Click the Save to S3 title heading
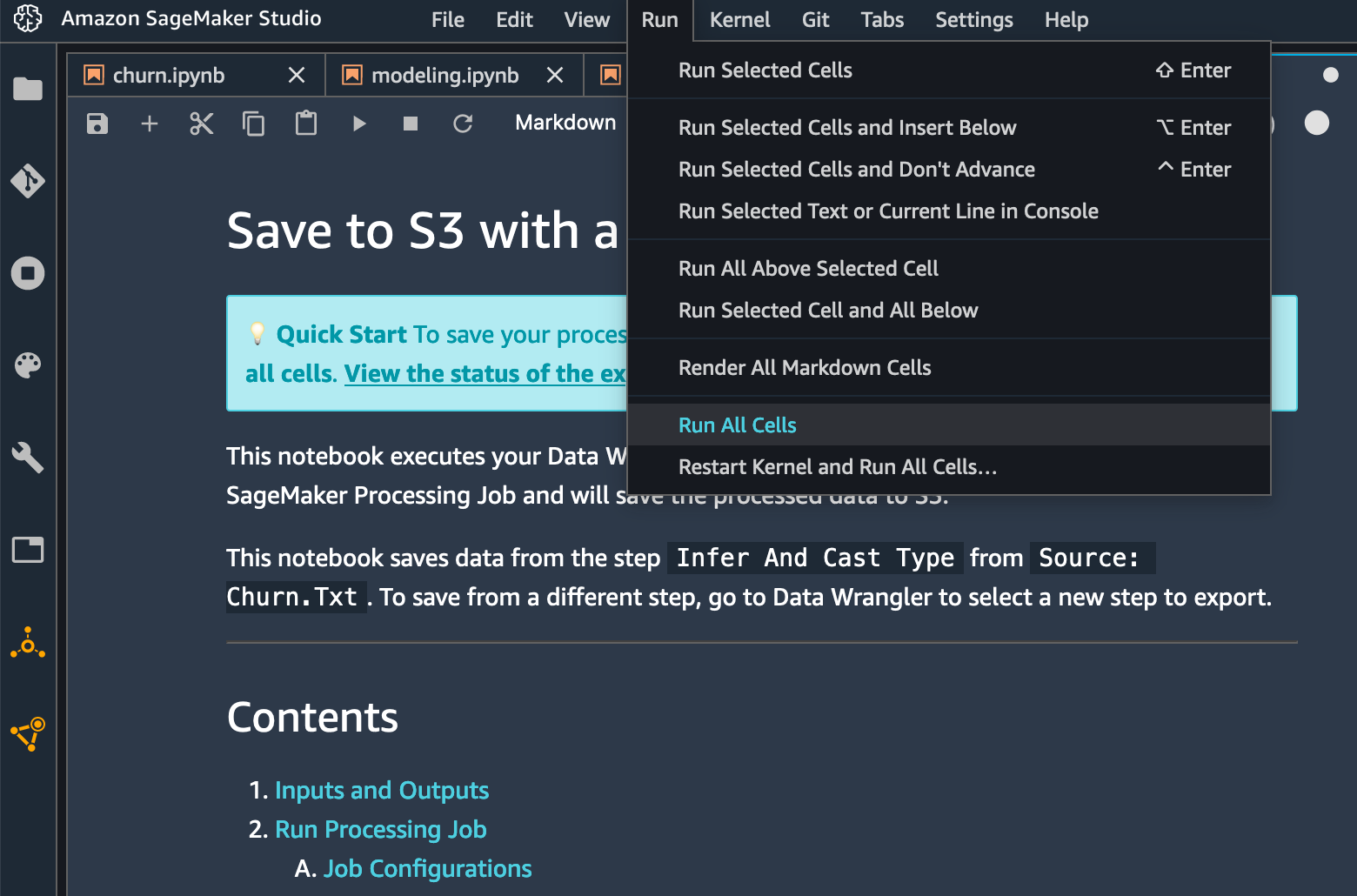1357x896 pixels. [423, 231]
